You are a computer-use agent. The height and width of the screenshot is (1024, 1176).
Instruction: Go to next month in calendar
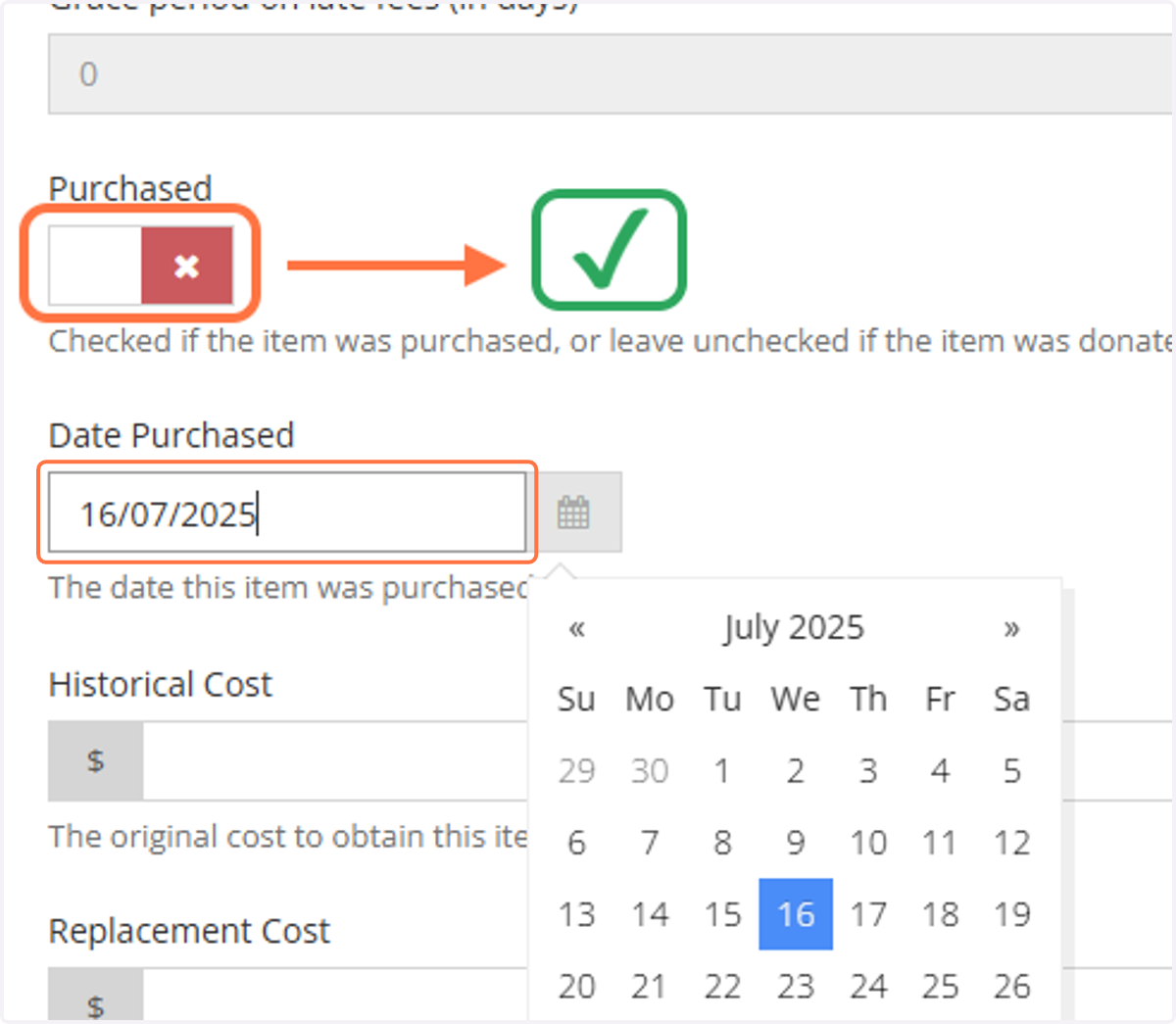click(1011, 627)
